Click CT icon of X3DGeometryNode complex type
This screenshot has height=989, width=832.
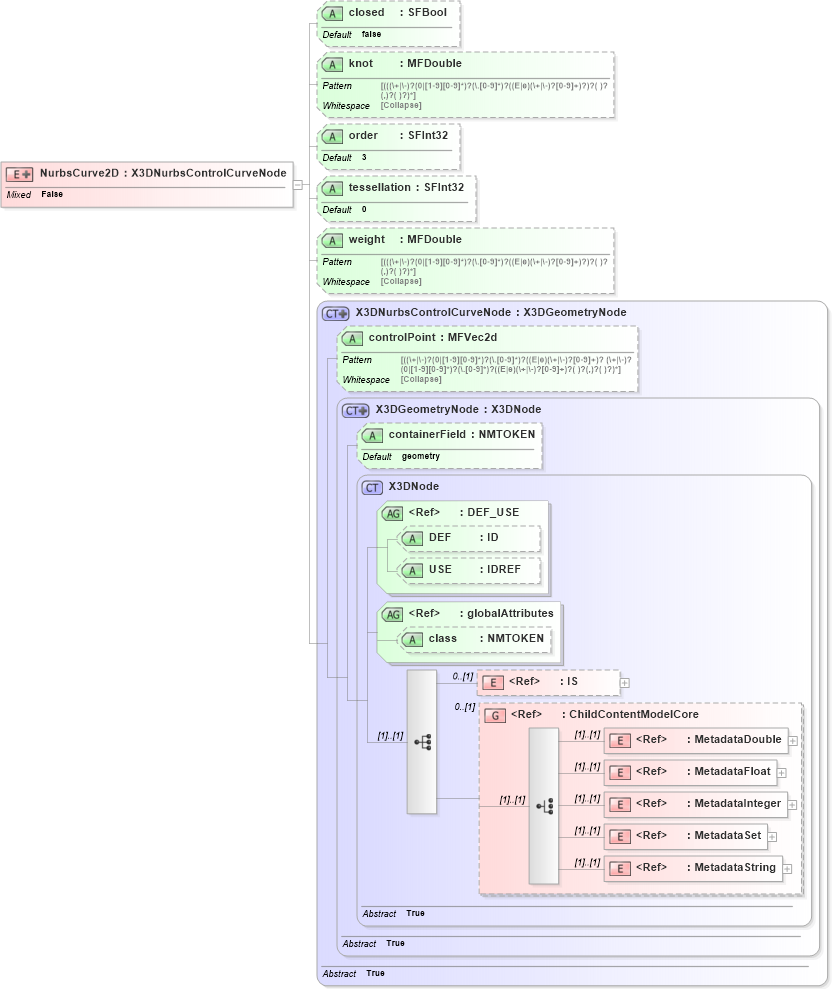(x=356, y=411)
